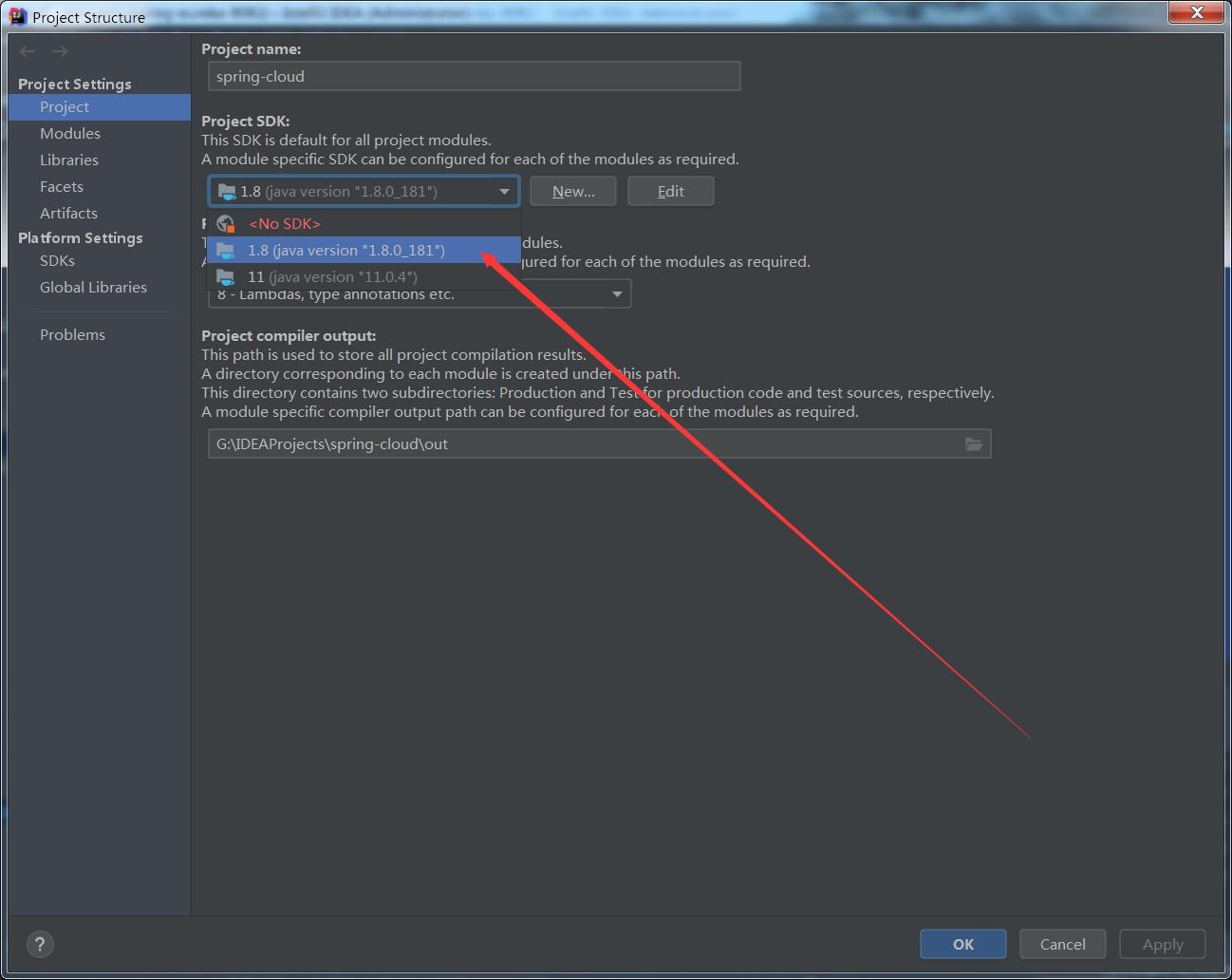Open the Global Libraries section

93,287
